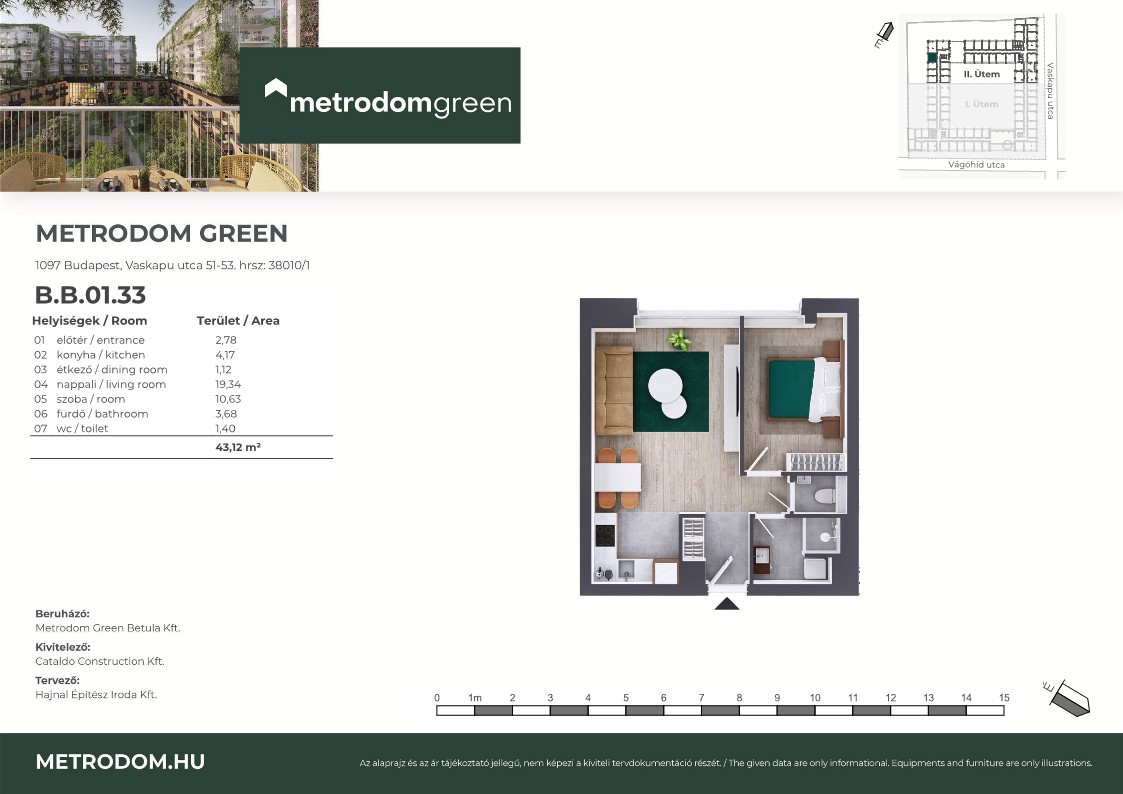Click the brown sofa in living room
The width and height of the screenshot is (1123, 794).
coord(612,390)
